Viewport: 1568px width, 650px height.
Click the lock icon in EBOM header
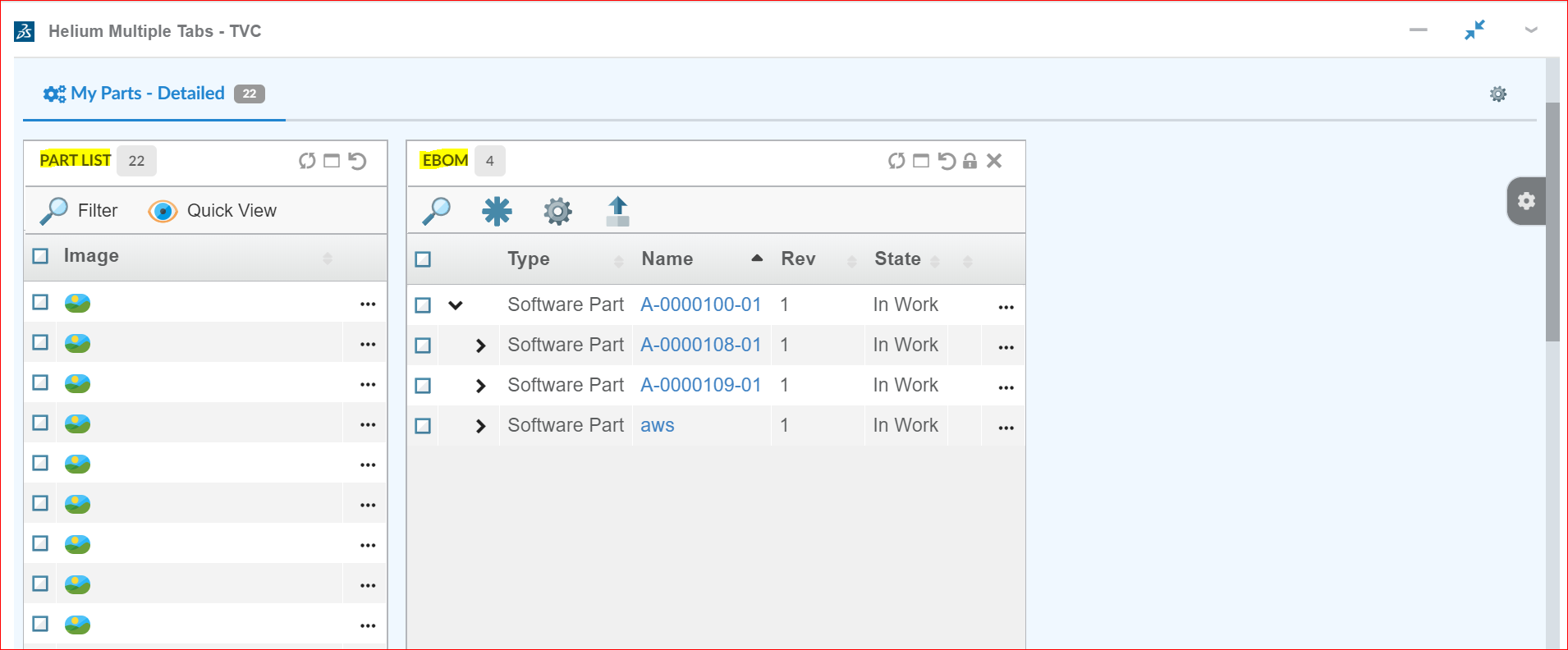970,161
